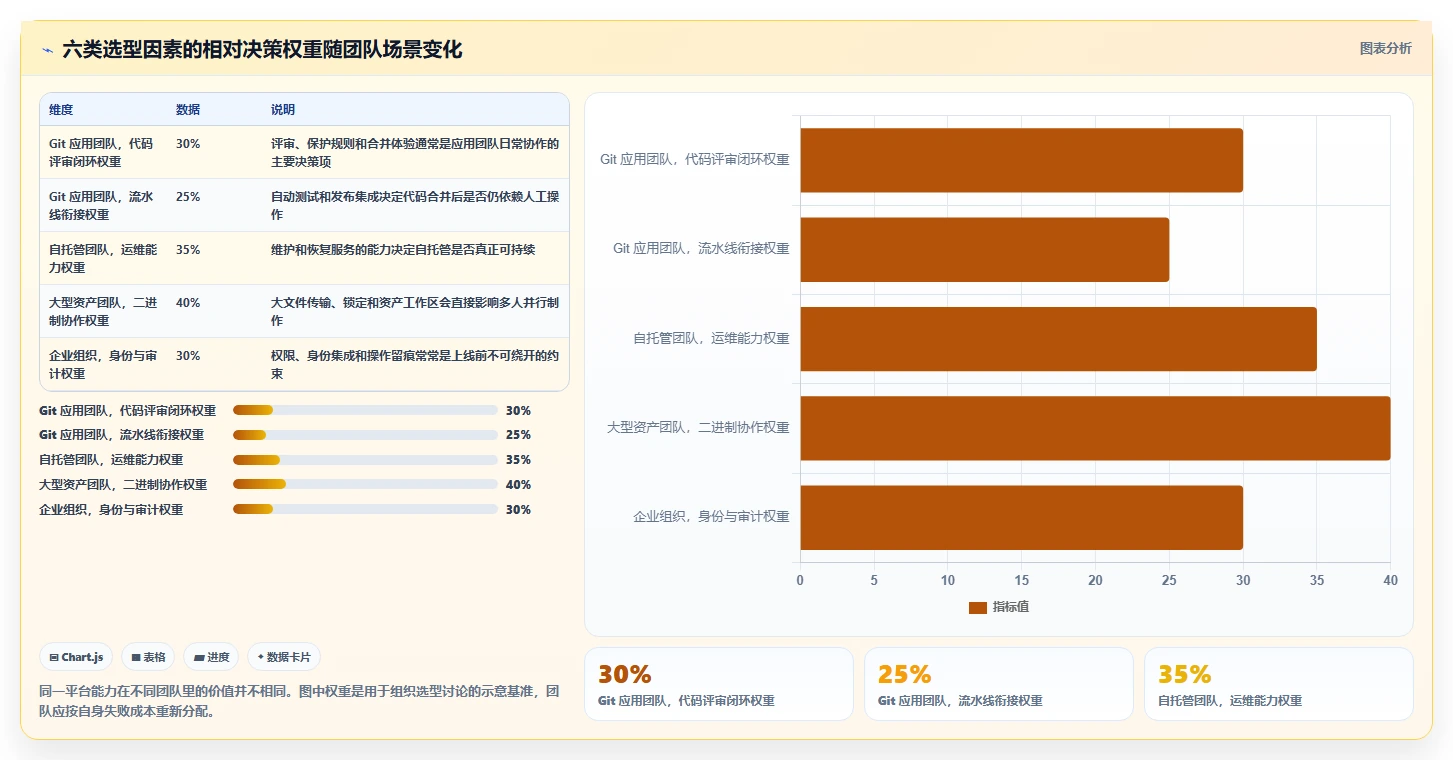Click the x-axis tick 20
Viewport: 1453px width, 760px height.
[1095, 580]
